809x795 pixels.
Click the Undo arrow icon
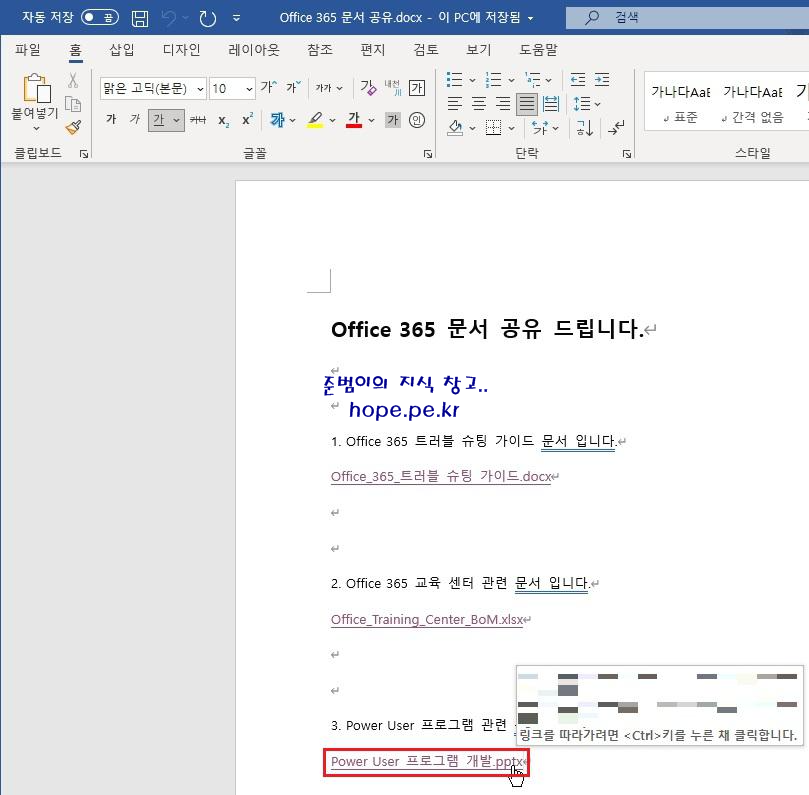(169, 19)
